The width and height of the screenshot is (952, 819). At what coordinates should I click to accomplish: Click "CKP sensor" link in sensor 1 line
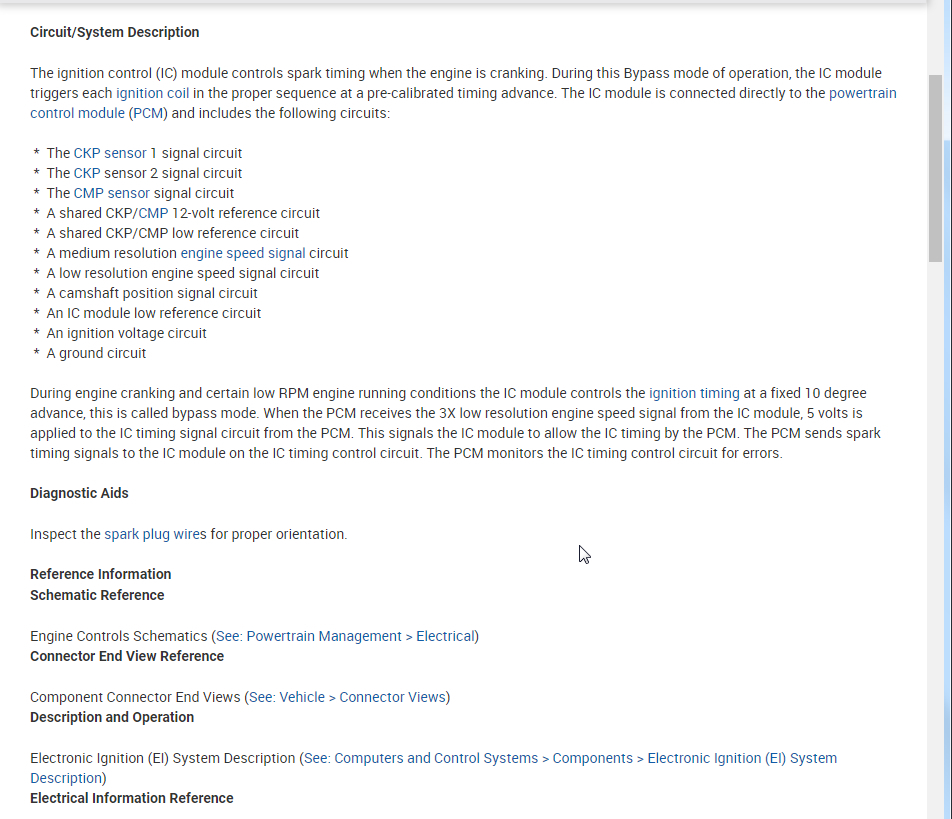click(110, 153)
